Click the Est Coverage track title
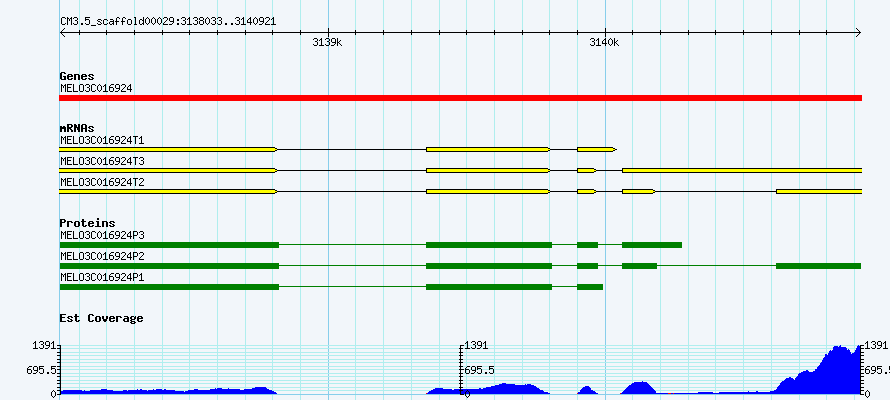 point(101,318)
